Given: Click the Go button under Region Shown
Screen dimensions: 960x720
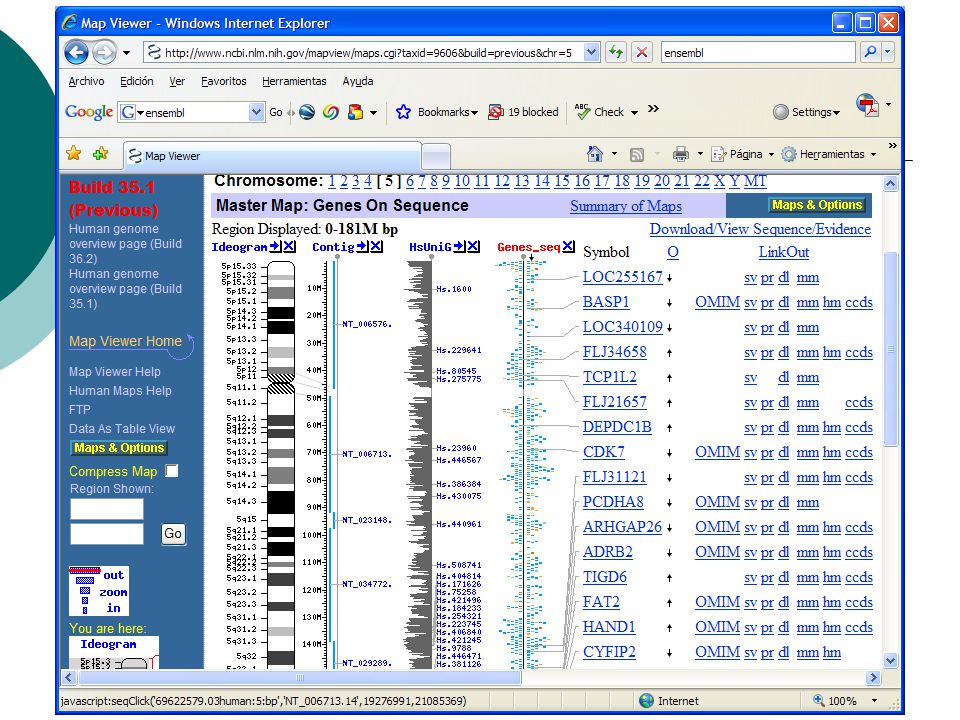Looking at the screenshot, I should [173, 533].
